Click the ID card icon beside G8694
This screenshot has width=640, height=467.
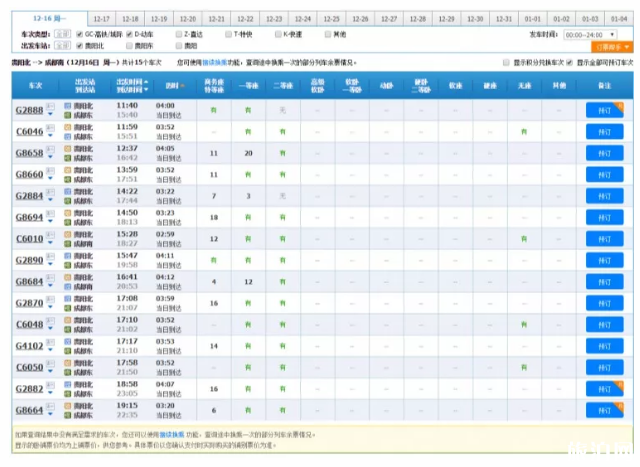(x=50, y=214)
